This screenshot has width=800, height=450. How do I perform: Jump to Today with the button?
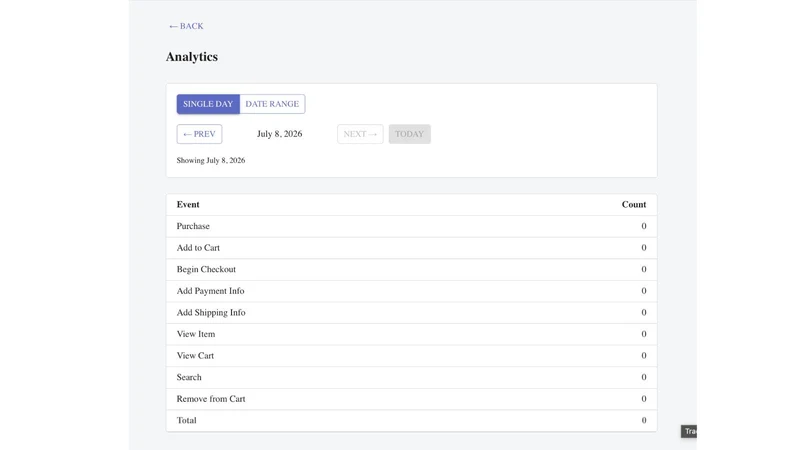pos(410,134)
